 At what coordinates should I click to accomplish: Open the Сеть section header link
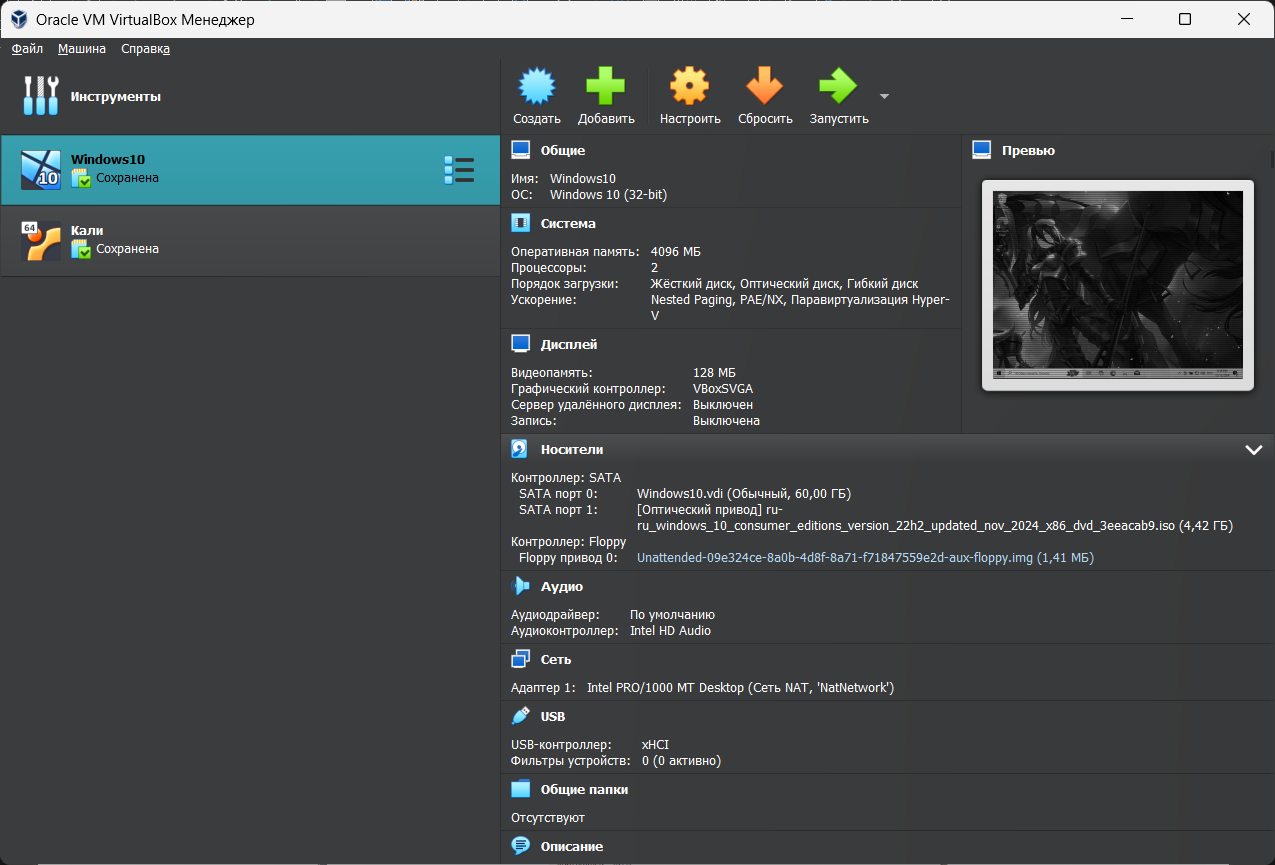[556, 659]
